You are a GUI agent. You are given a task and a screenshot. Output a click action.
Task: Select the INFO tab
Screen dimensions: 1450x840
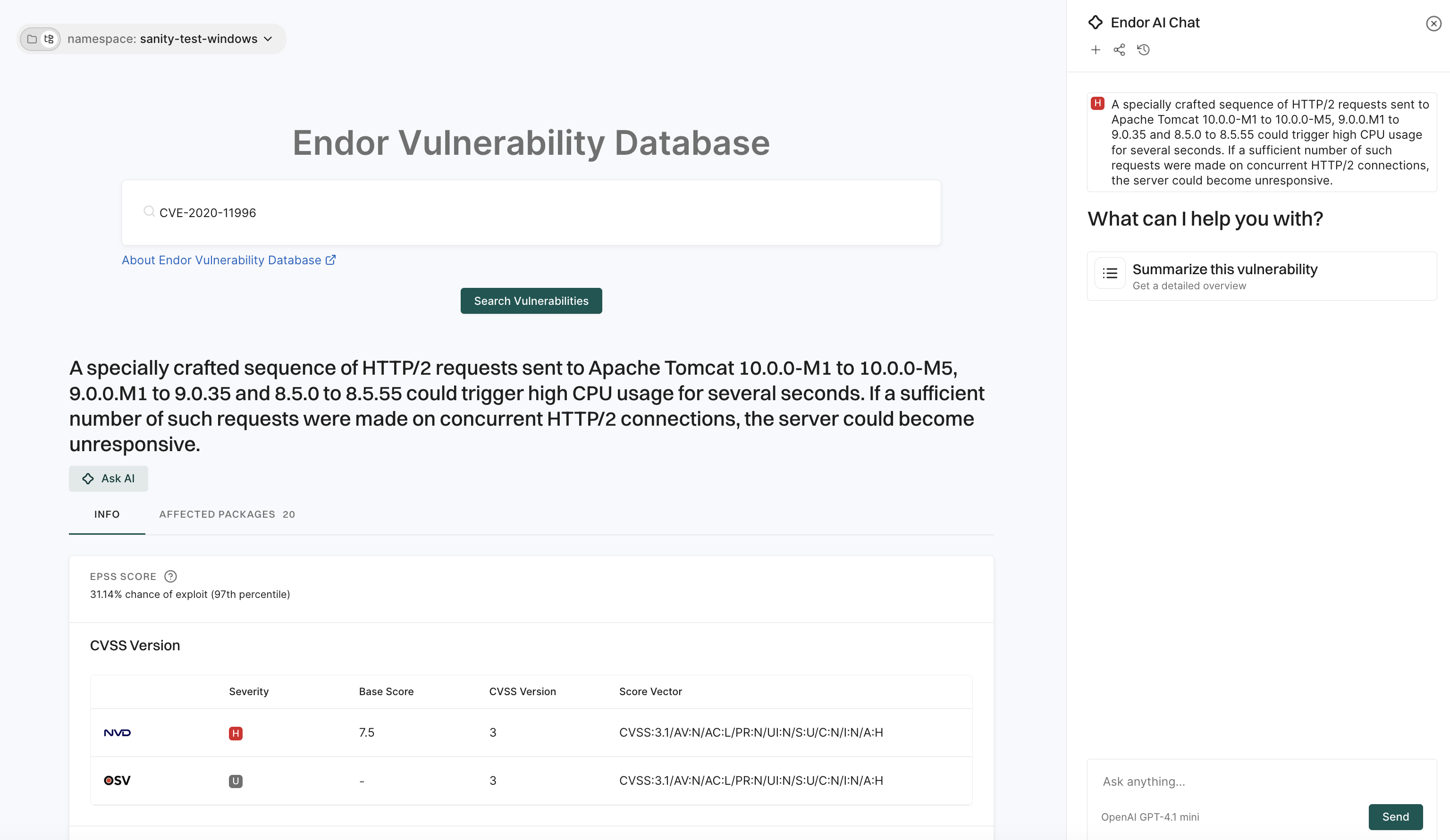coord(107,514)
